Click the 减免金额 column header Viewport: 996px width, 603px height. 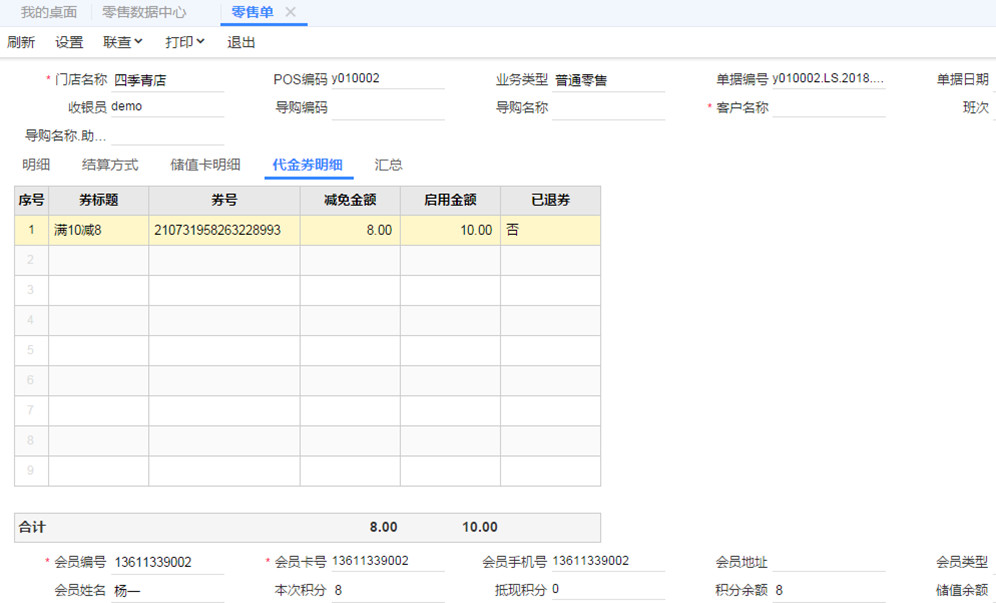(350, 200)
